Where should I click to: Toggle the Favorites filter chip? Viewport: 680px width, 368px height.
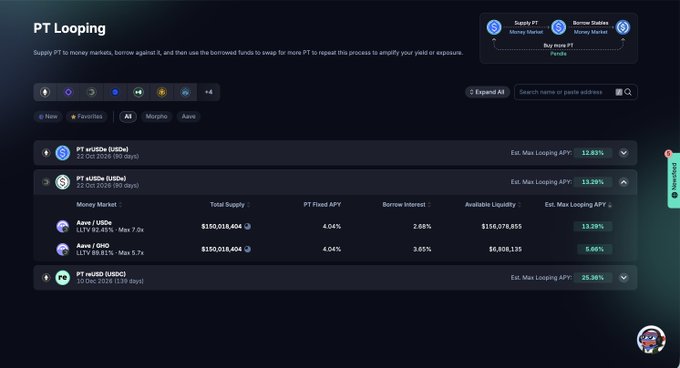(87, 117)
